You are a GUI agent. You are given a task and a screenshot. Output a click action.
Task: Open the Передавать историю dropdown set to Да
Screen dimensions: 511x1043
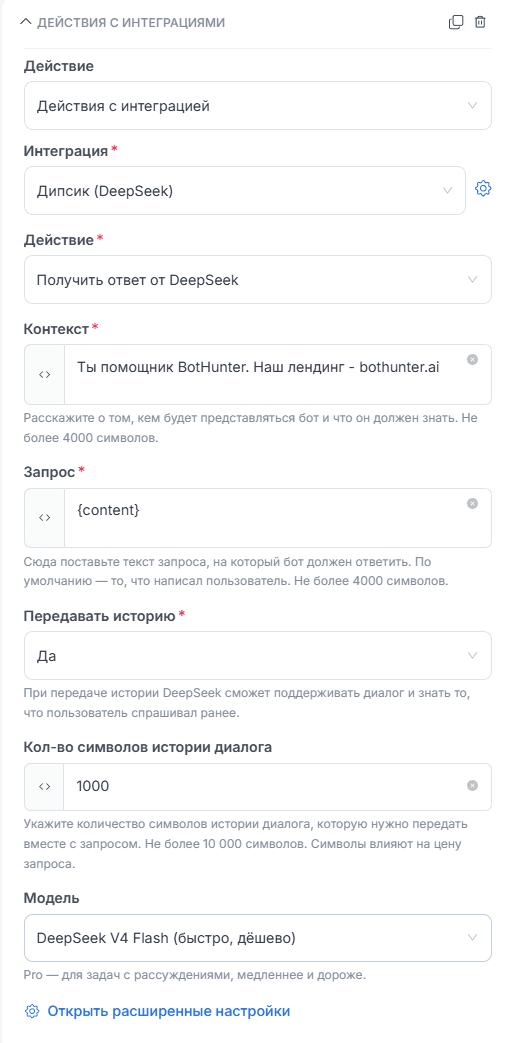click(257, 656)
